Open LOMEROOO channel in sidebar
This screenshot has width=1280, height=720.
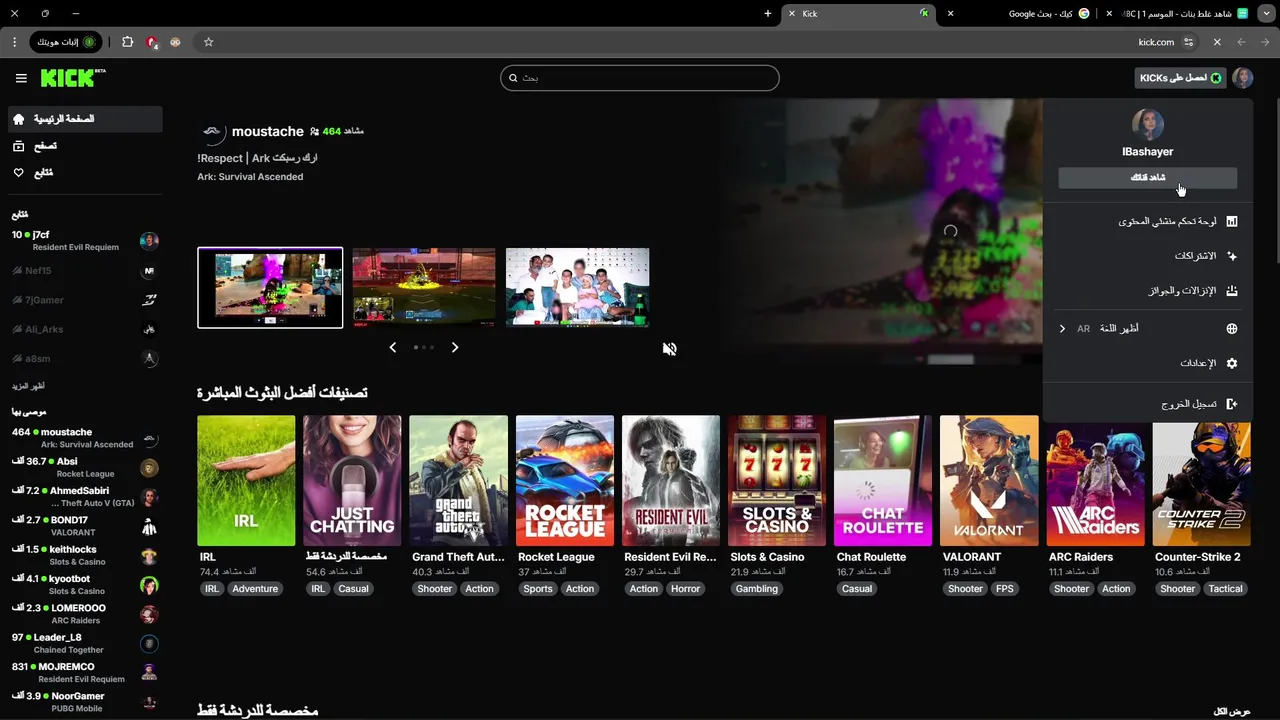[85, 614]
